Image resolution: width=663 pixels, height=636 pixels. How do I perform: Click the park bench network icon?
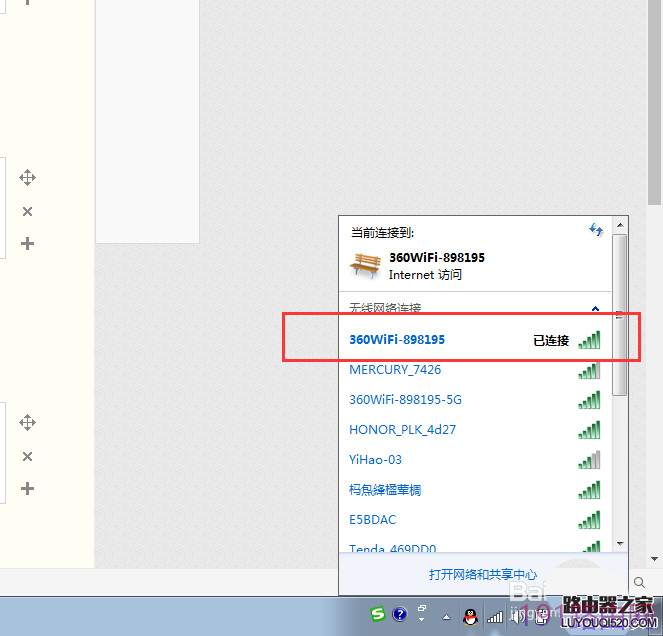coord(365,266)
